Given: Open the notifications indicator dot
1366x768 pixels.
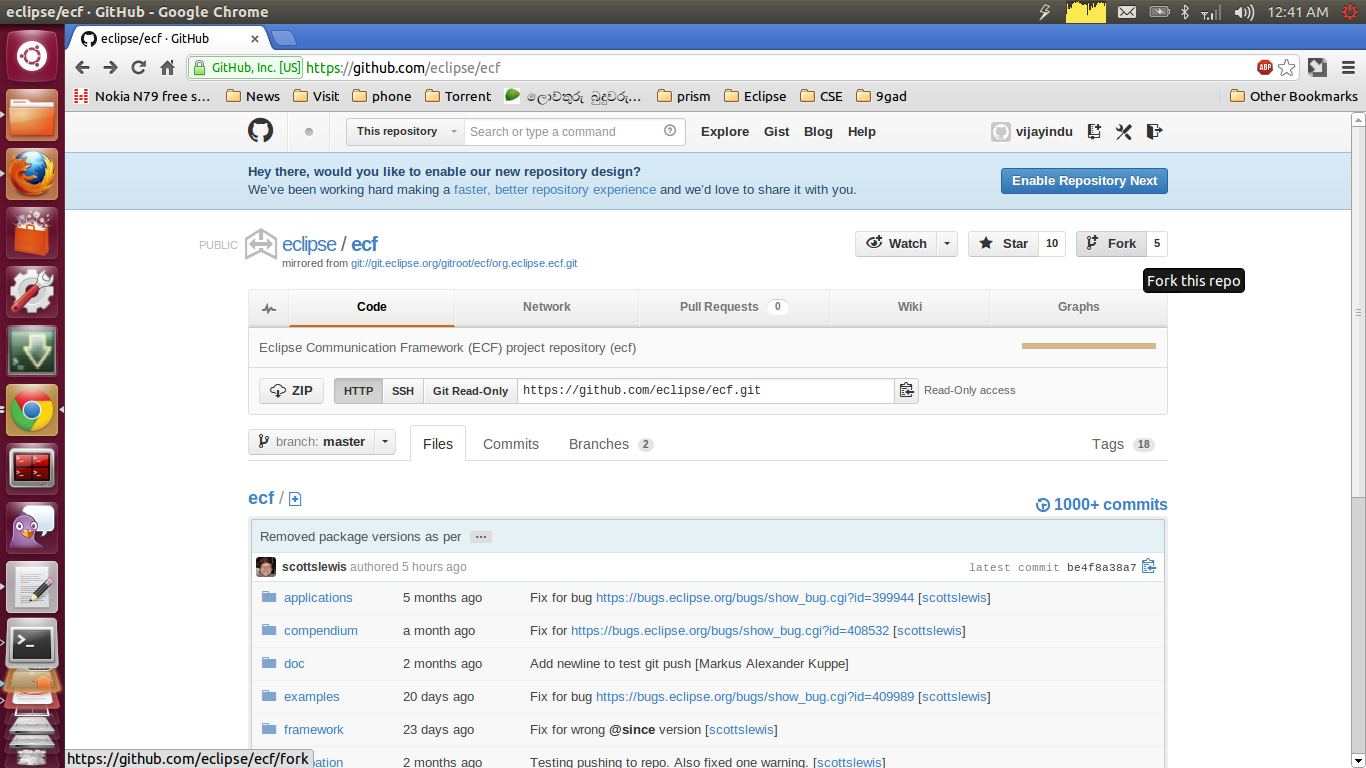Looking at the screenshot, I should click(x=309, y=132).
